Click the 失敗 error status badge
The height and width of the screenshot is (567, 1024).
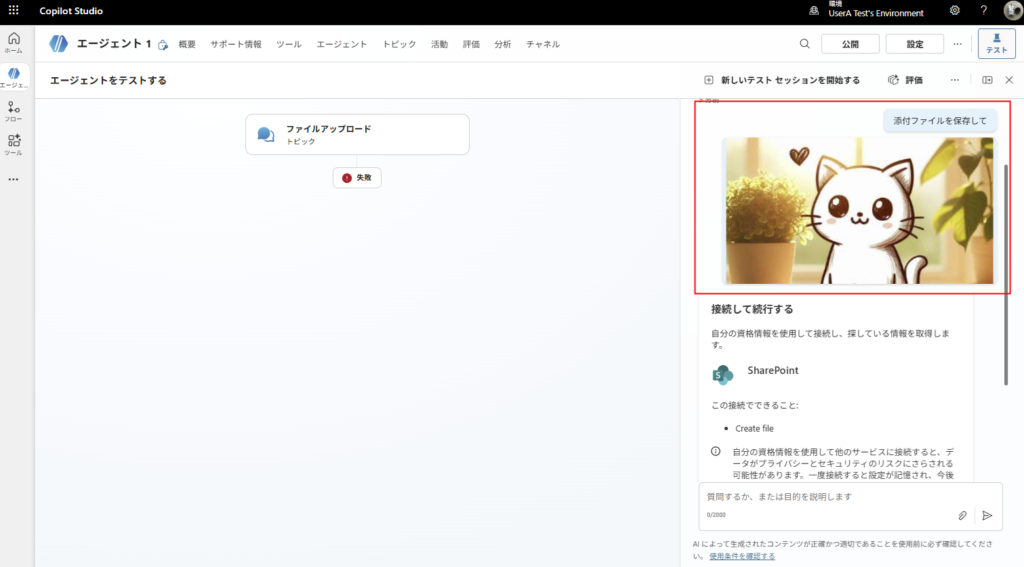[x=357, y=178]
